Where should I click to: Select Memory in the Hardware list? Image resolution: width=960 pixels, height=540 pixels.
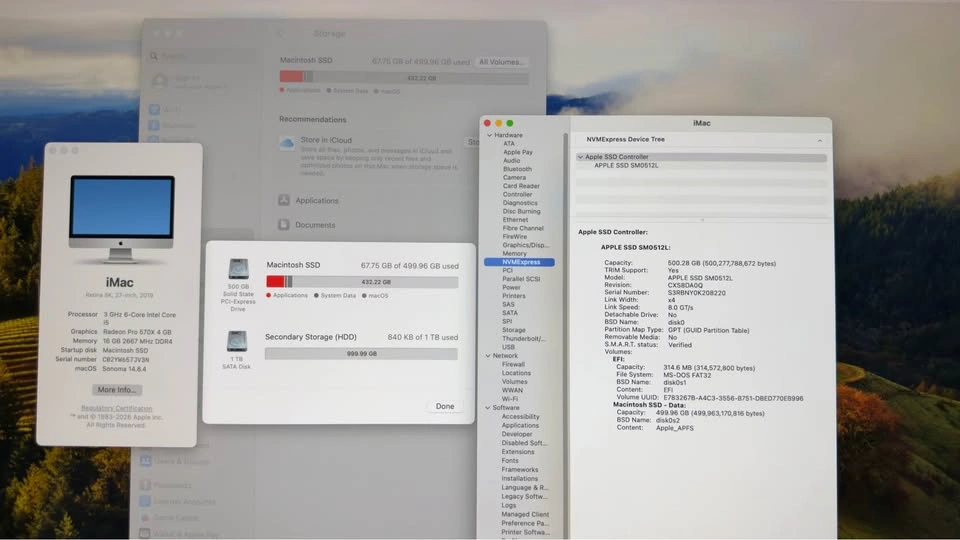[x=514, y=253]
